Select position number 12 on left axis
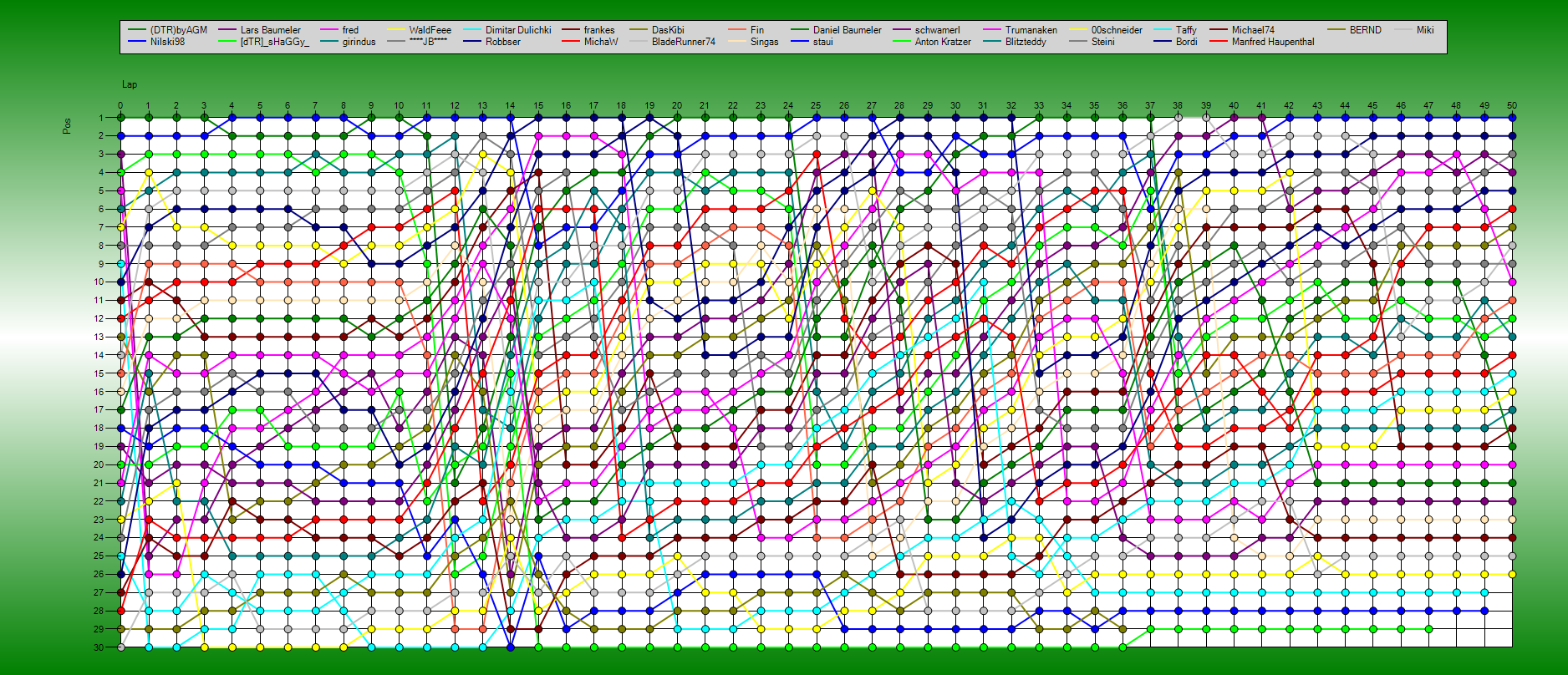 point(99,318)
